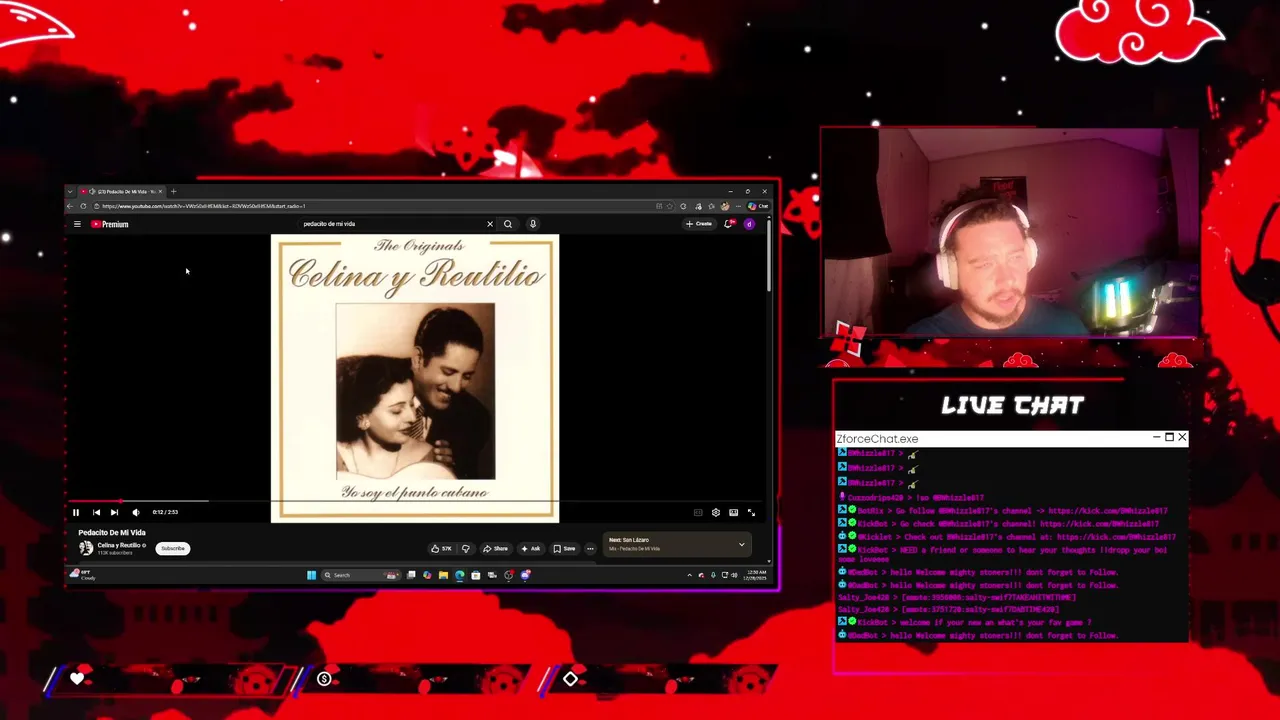Open Windows Start menu
The width and height of the screenshot is (1280, 720).
311,575
